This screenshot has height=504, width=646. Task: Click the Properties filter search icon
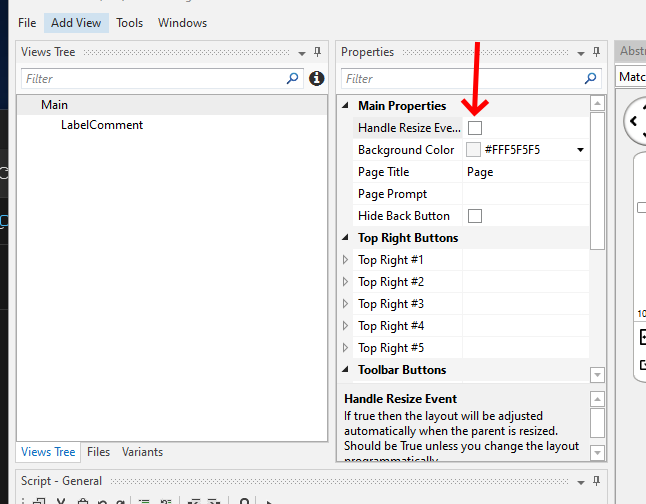point(590,78)
